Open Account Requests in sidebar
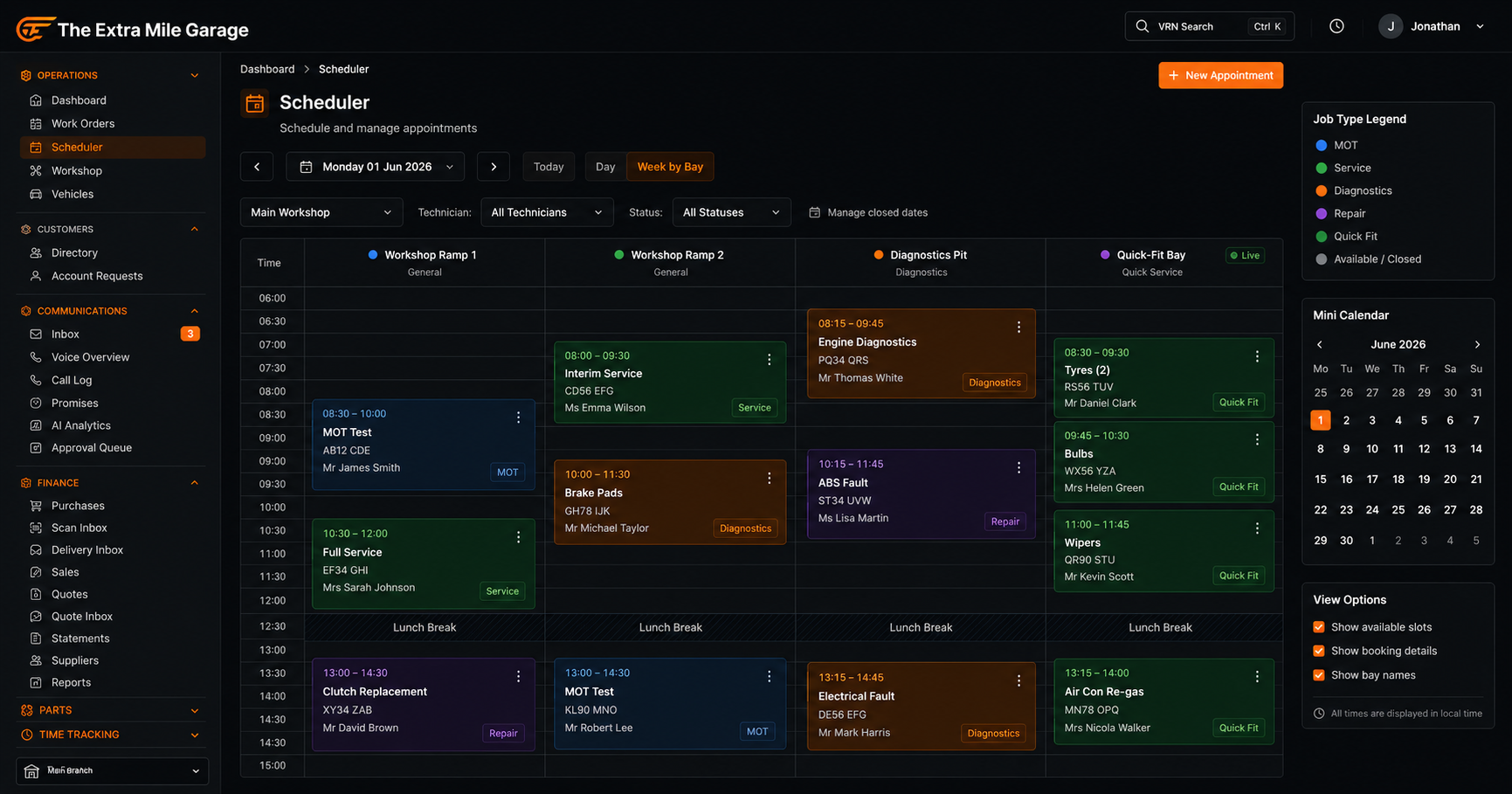This screenshot has width=1512, height=794. pyautogui.click(x=97, y=276)
